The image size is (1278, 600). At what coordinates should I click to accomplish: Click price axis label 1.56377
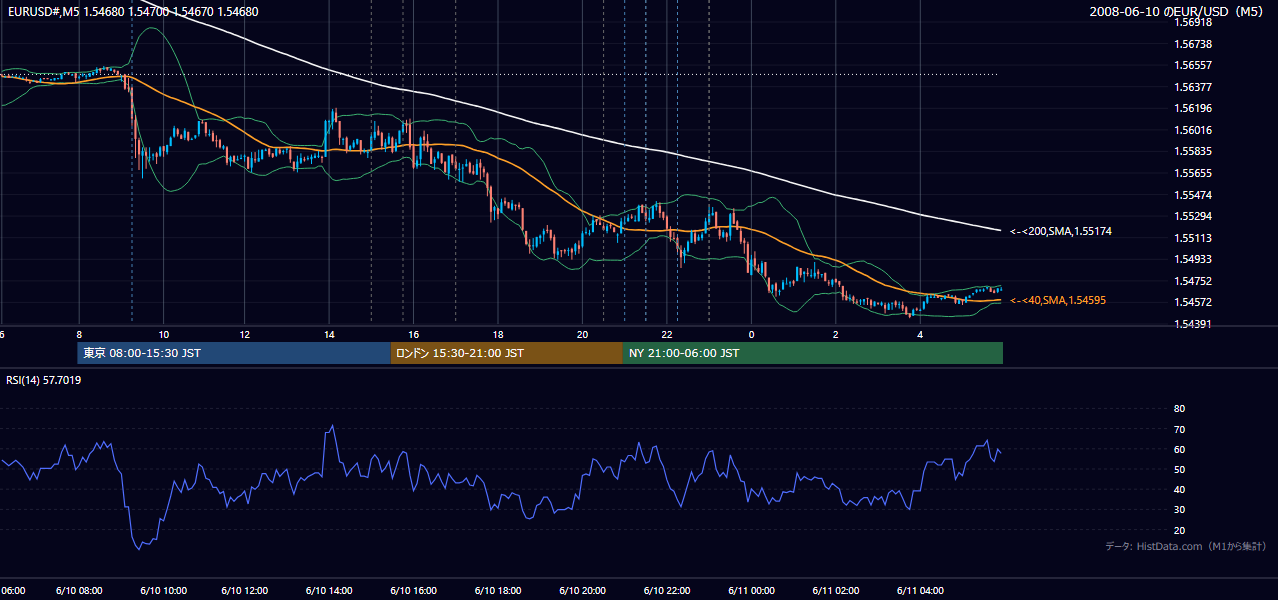(x=1192, y=87)
